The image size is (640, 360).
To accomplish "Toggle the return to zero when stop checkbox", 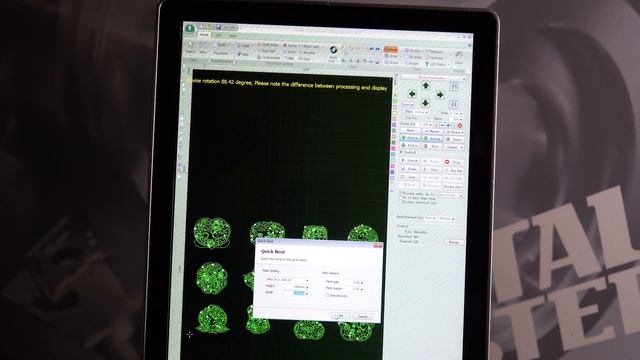I will tap(401, 198).
